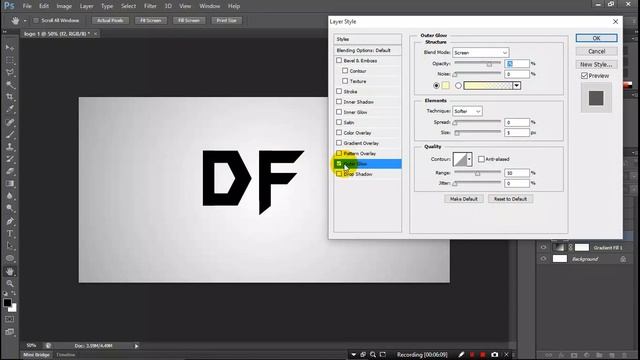Click camera snapshot icon in recording bar
The width and height of the screenshot is (640, 360).
(495, 355)
